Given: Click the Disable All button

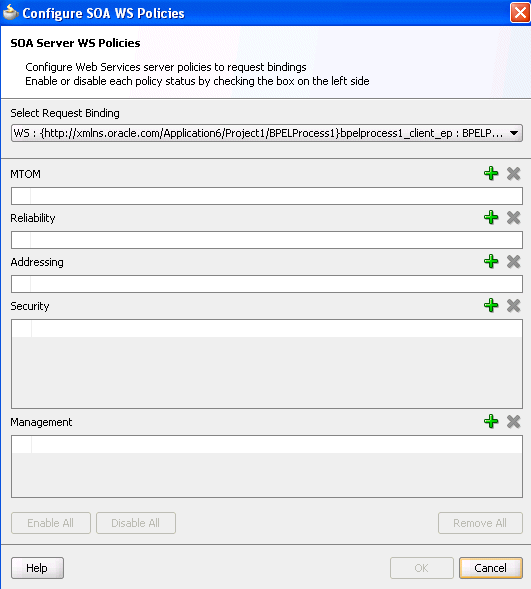Looking at the screenshot, I should [136, 523].
